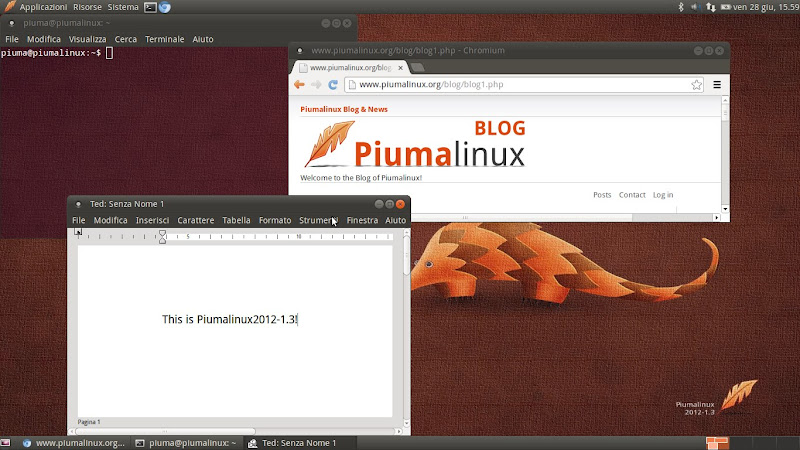Image resolution: width=800 pixels, height=450 pixels.
Task: Open Ted Strumenti menu
Action: 318,220
